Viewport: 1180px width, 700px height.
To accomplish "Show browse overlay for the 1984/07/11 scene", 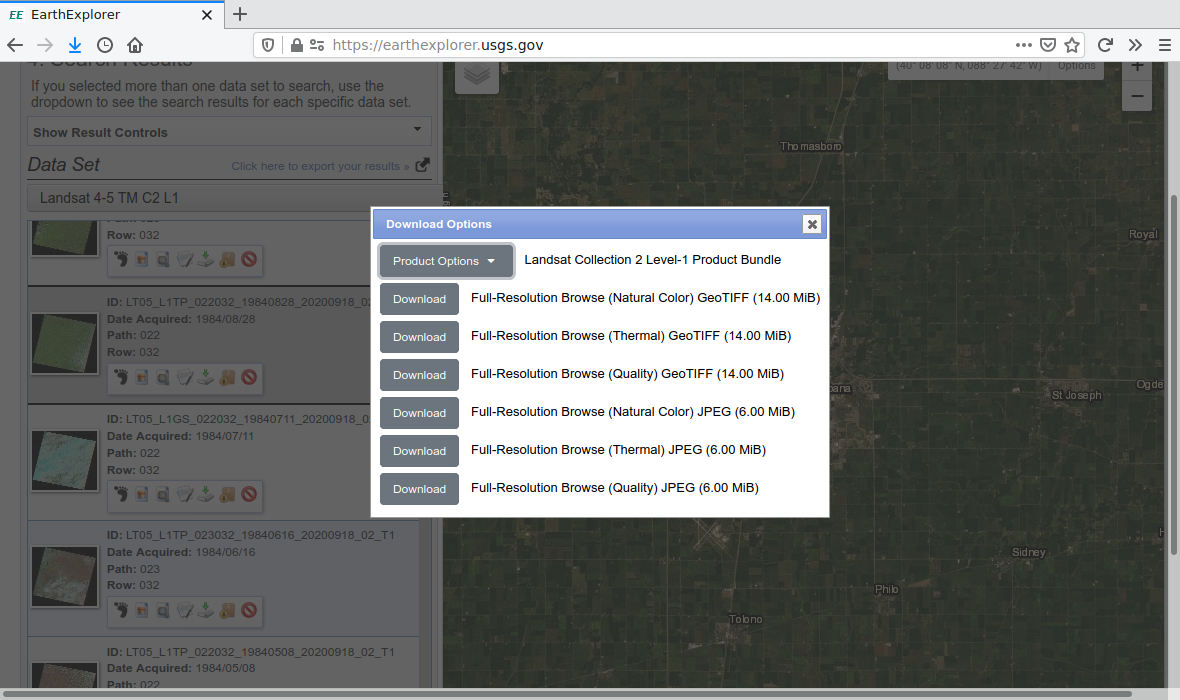I will coord(141,494).
